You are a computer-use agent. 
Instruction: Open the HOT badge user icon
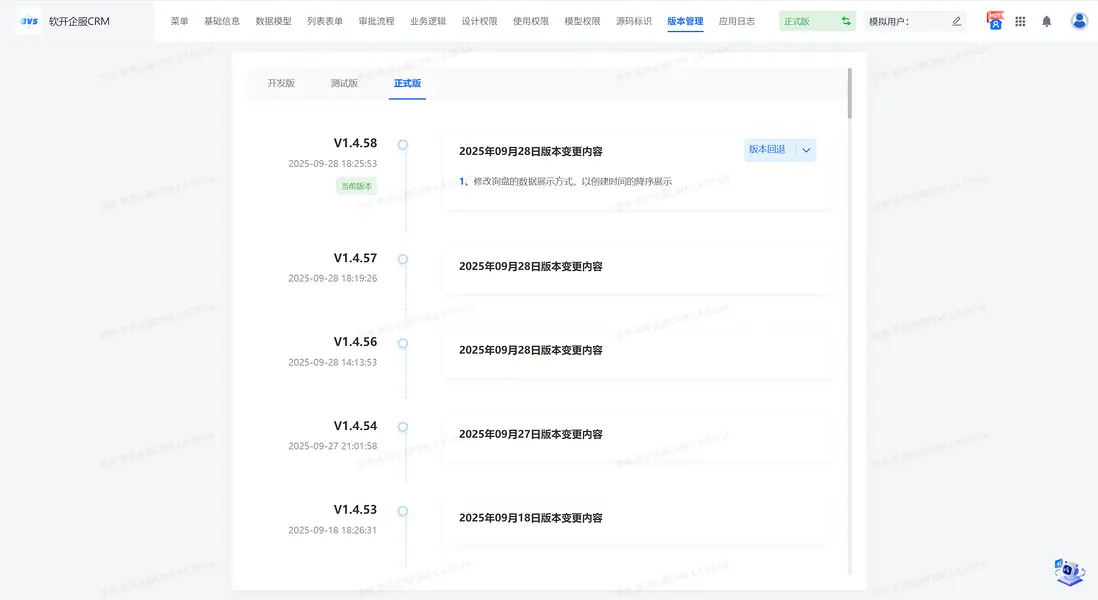[x=994, y=20]
